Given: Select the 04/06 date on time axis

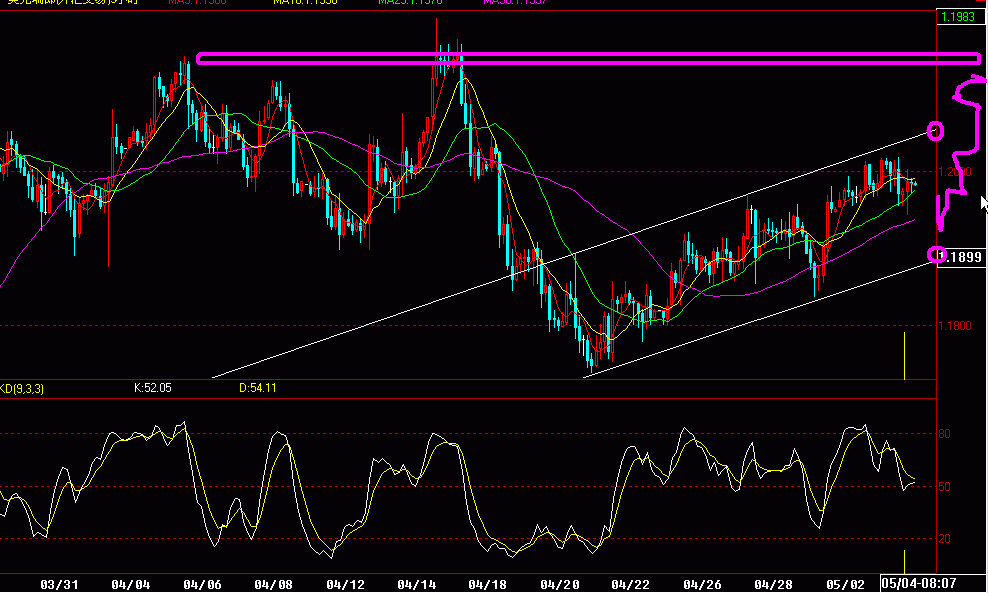Looking at the screenshot, I should tap(202, 585).
